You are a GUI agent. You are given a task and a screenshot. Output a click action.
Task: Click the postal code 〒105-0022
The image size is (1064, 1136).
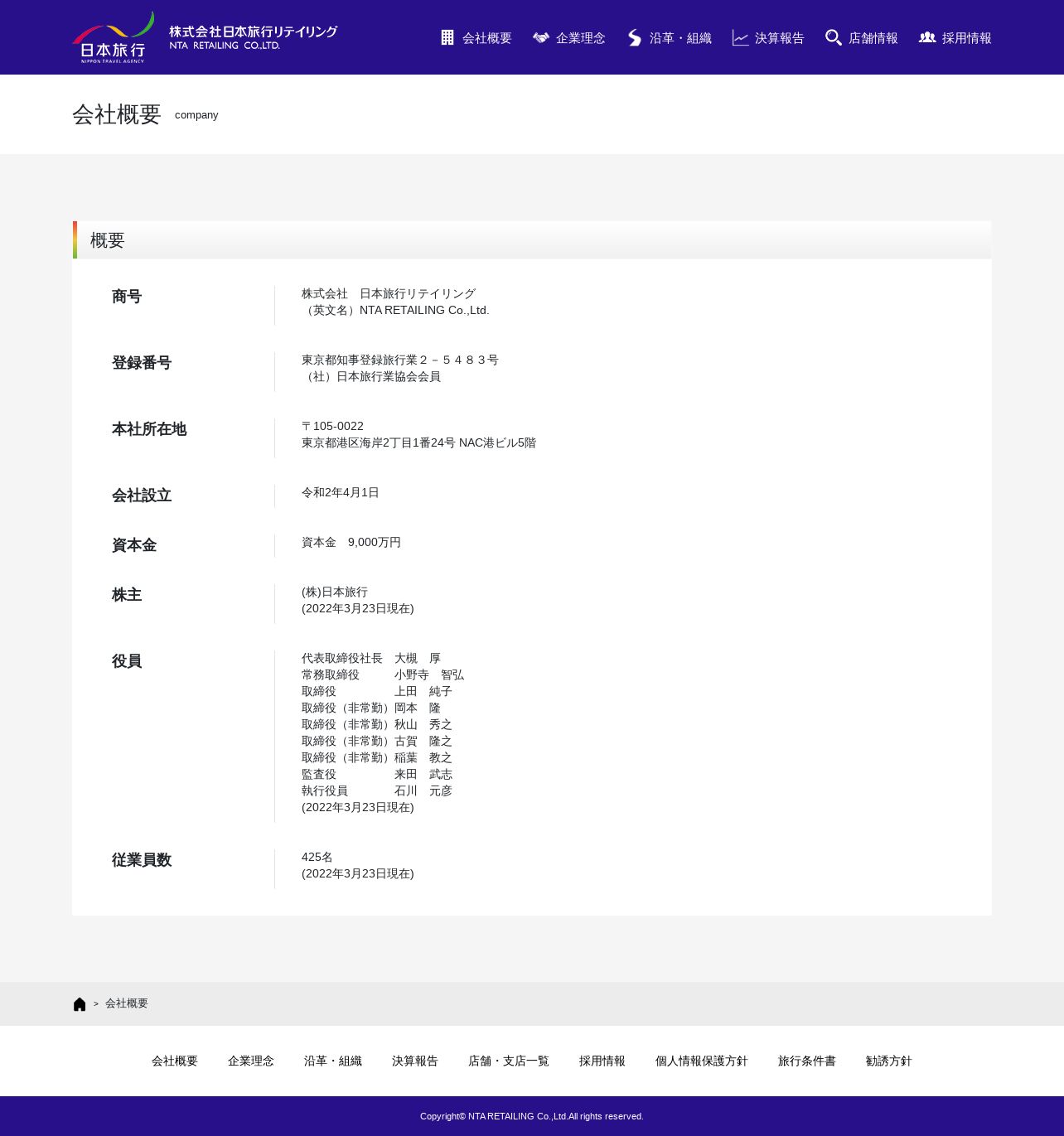pyautogui.click(x=332, y=426)
